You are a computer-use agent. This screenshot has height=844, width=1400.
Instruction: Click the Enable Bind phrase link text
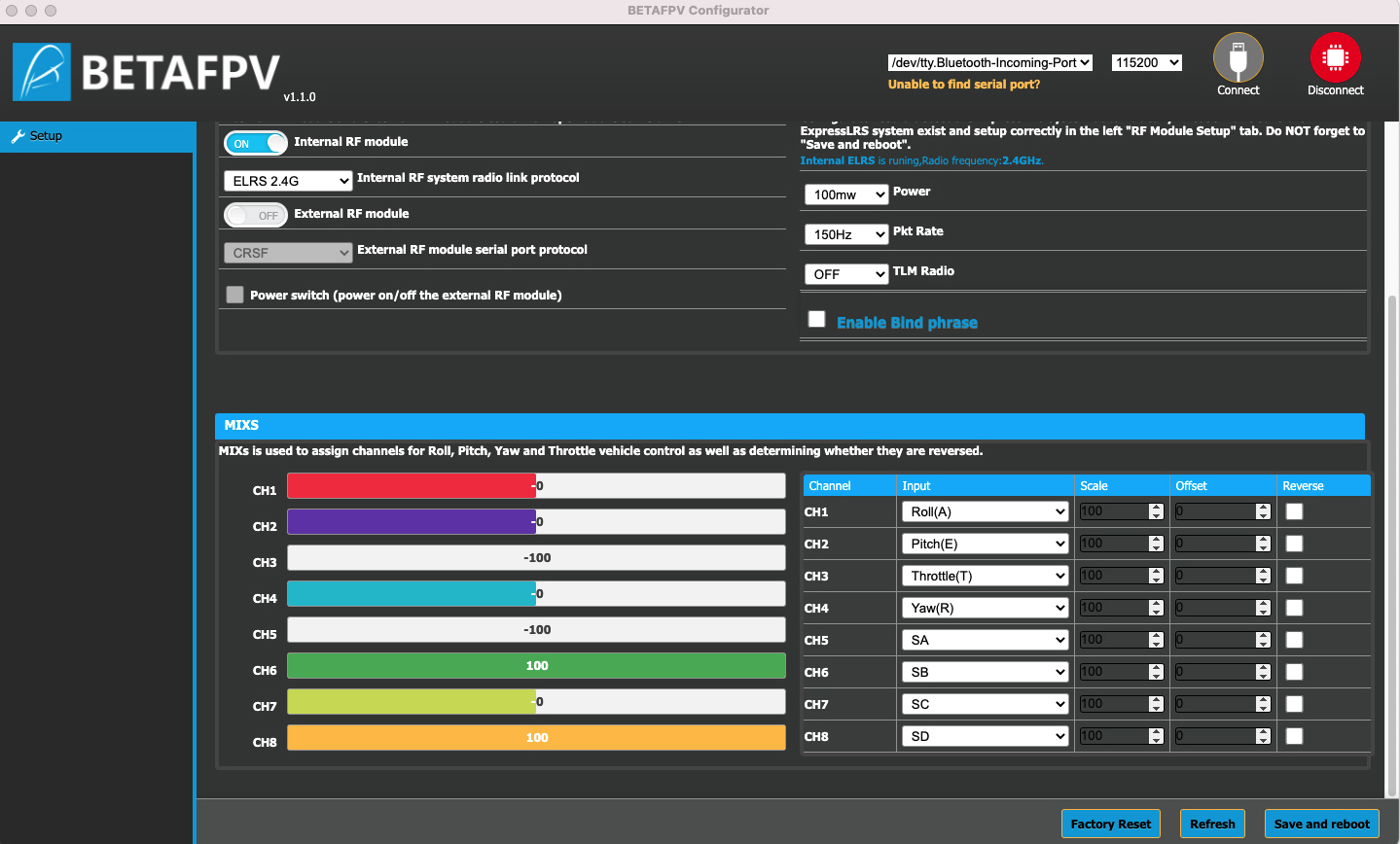907,323
